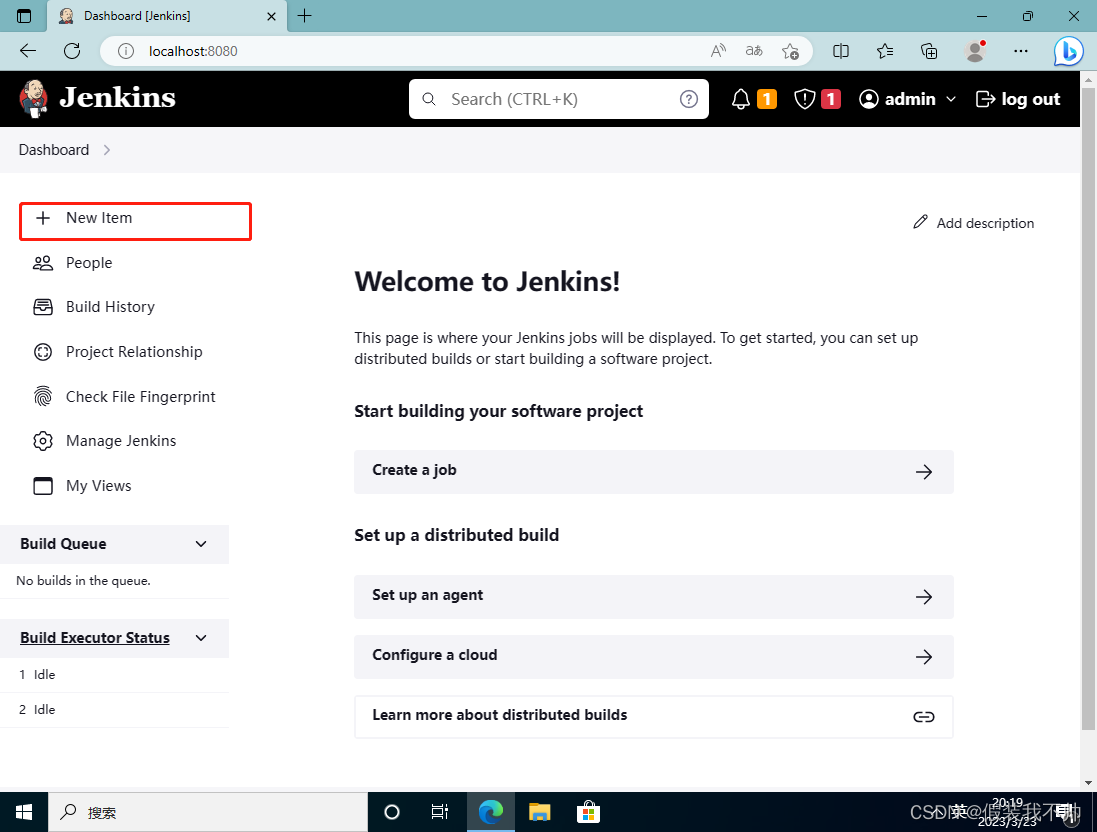The width and height of the screenshot is (1097, 832).
Task: Open the browser Favorites list icon
Action: pyautogui.click(x=885, y=50)
